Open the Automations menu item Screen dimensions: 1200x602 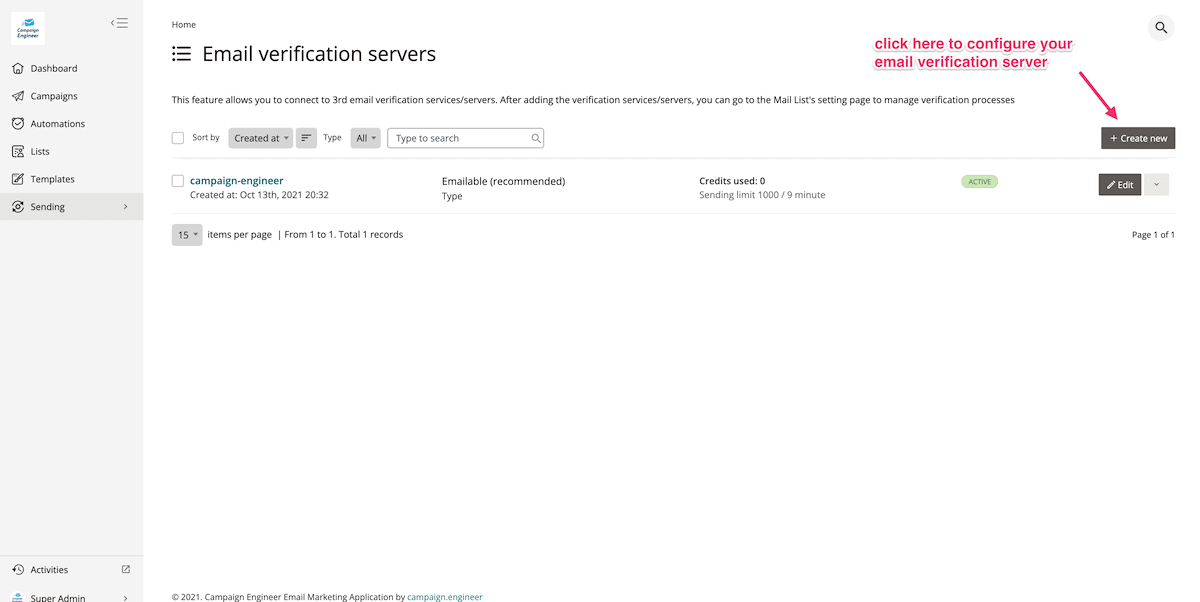pos(57,124)
